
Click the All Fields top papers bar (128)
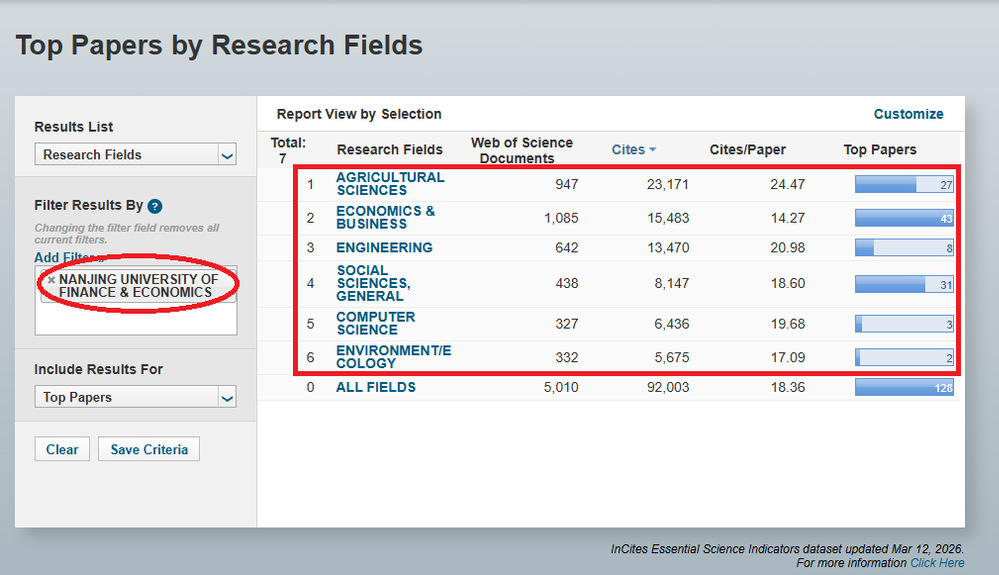[903, 388]
